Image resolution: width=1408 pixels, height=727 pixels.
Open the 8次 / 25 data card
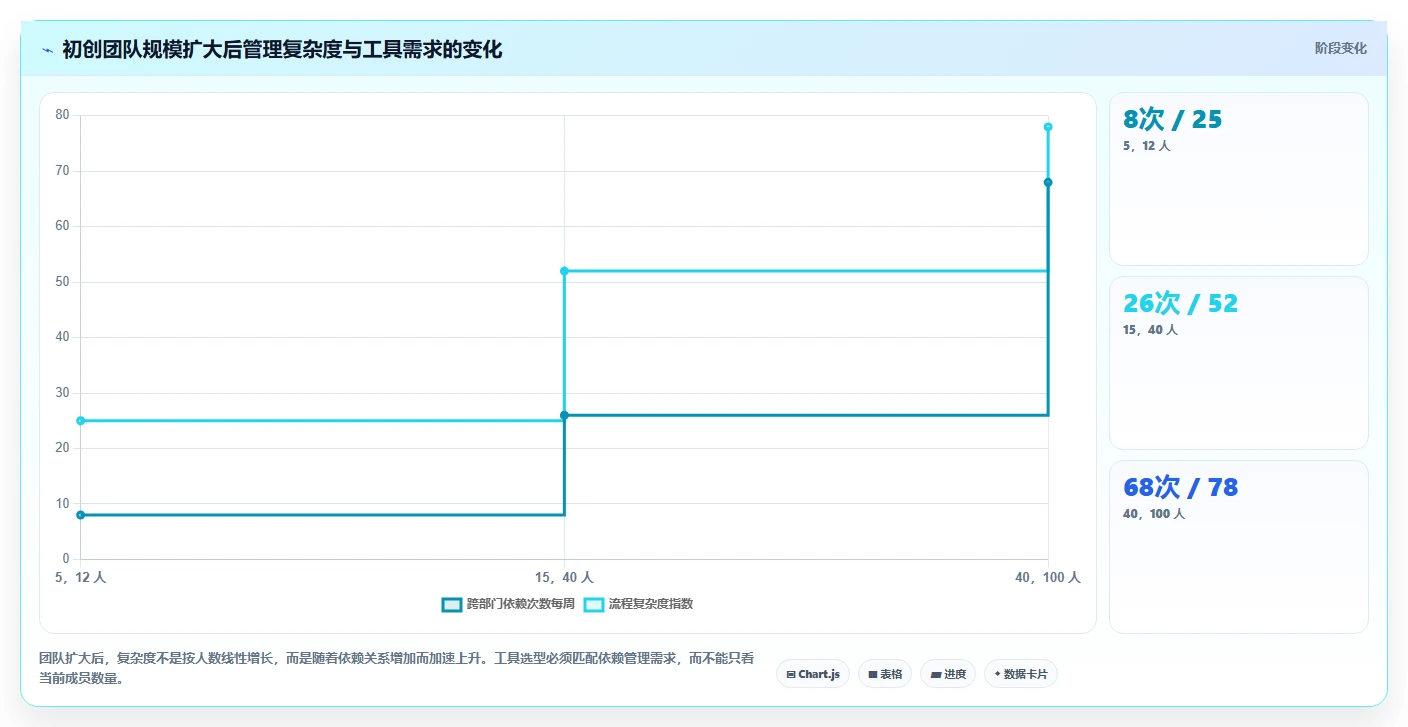pos(1239,179)
